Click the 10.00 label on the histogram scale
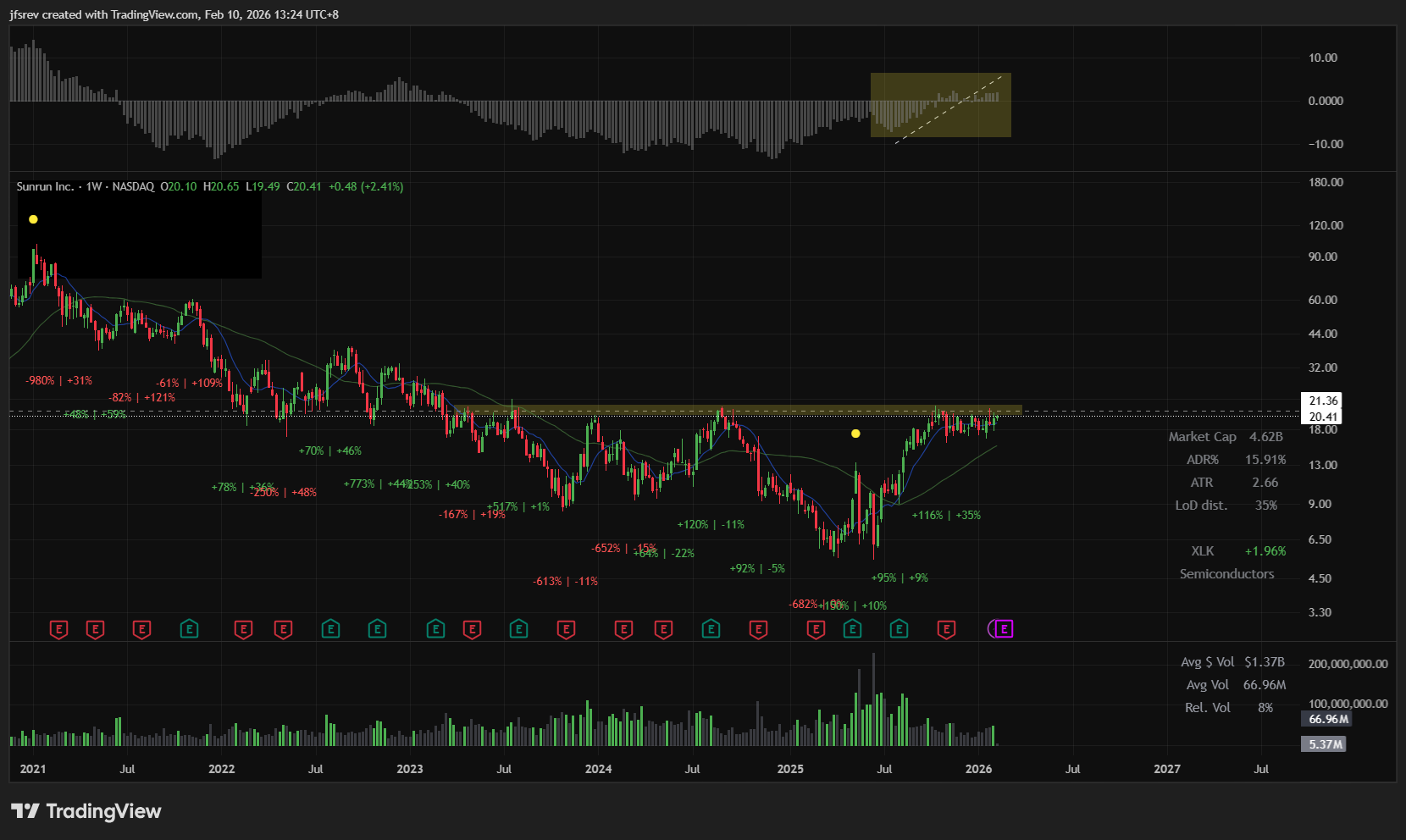Viewport: 1406px width, 840px height. pos(1323,58)
